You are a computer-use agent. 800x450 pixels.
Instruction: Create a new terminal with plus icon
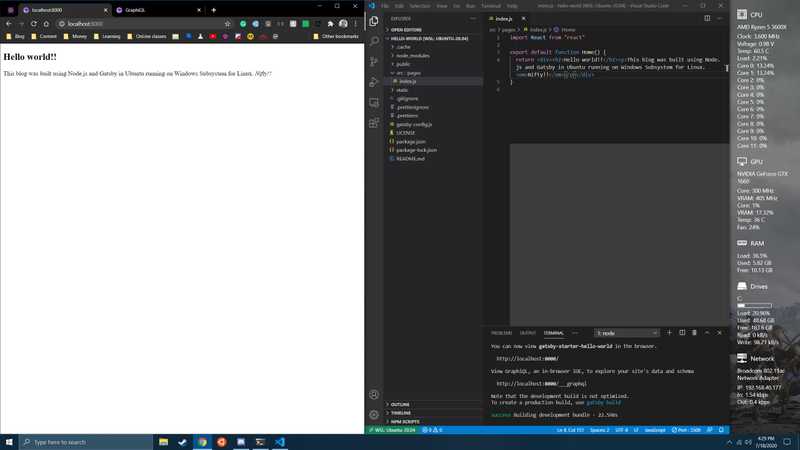[x=670, y=333]
